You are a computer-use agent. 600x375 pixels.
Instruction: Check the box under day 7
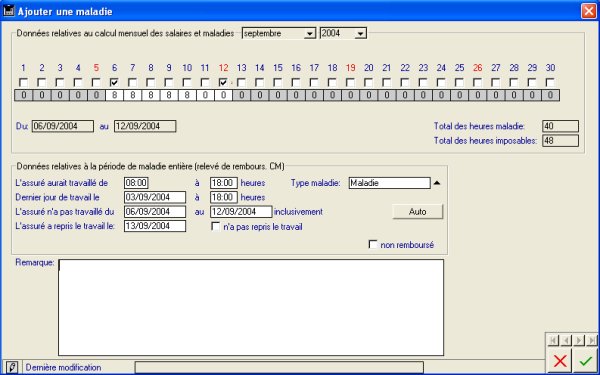point(132,82)
